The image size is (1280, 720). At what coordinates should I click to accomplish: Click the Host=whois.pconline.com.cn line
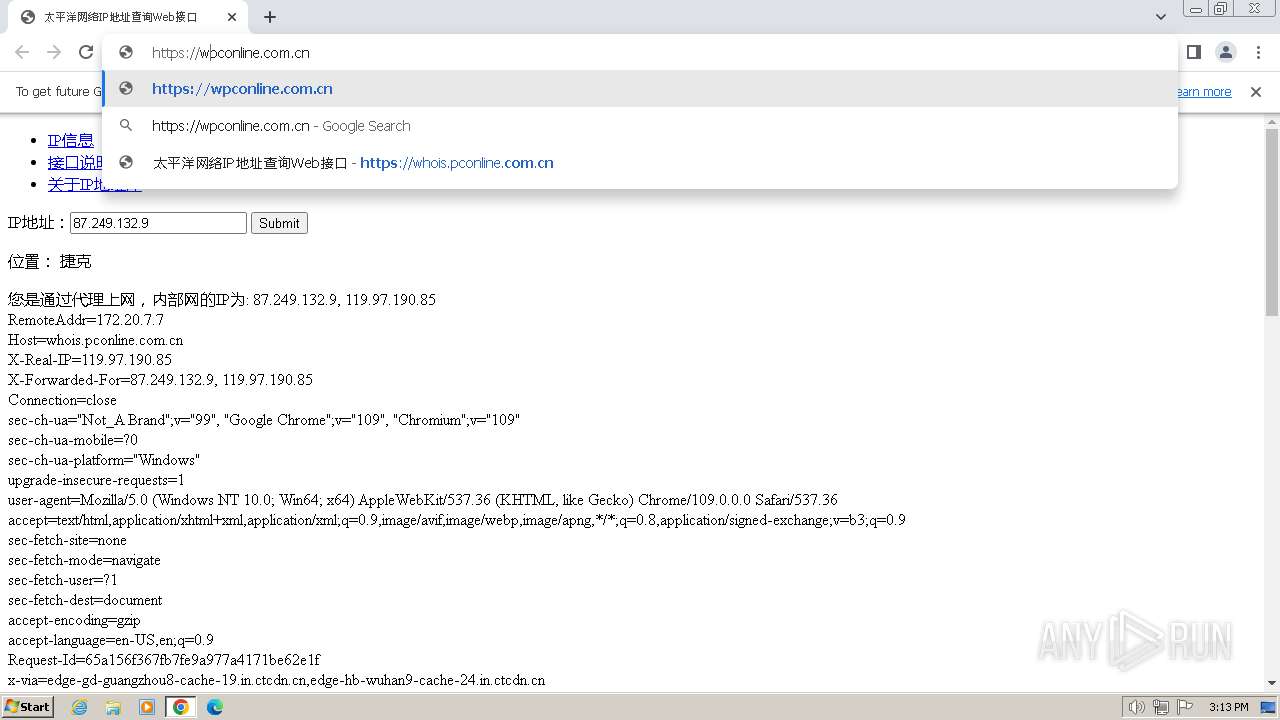click(x=96, y=340)
